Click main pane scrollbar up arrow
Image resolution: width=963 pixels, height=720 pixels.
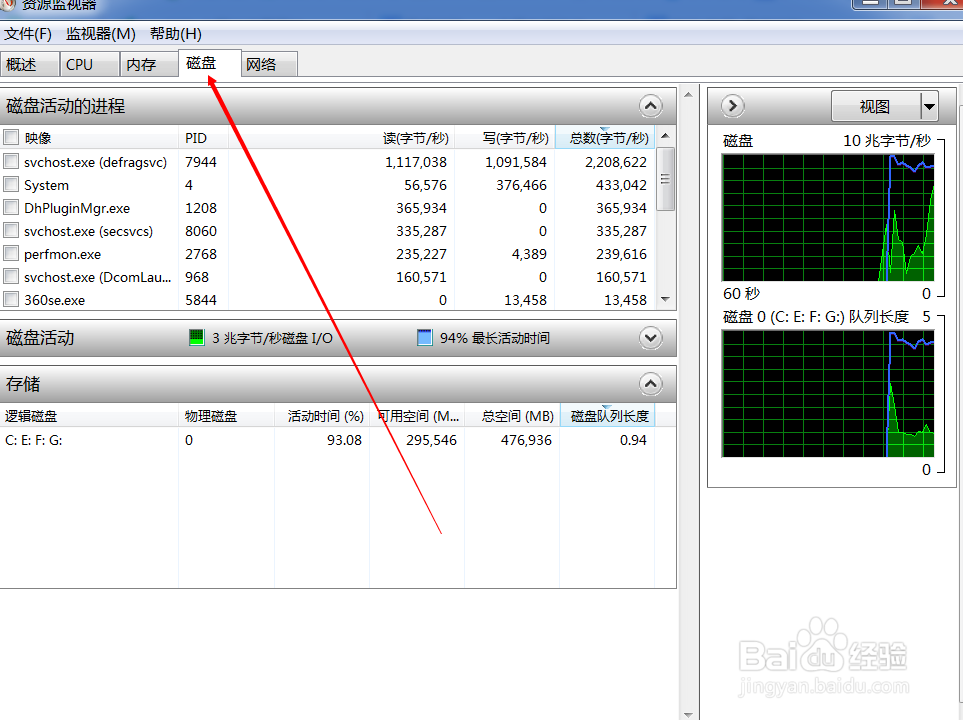click(688, 95)
